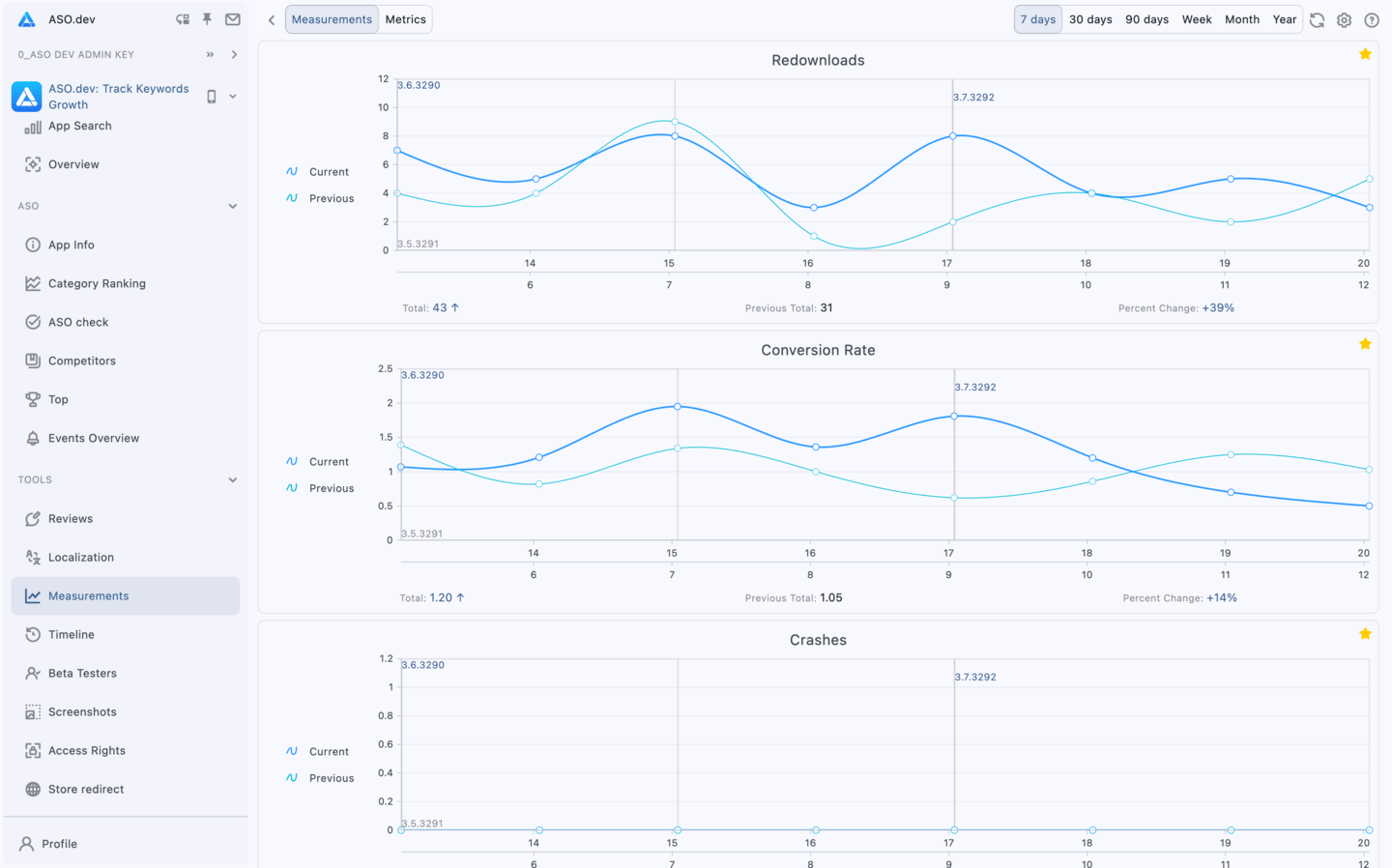The width and height of the screenshot is (1392, 868).
Task: Open the App Search section
Action: [80, 126]
